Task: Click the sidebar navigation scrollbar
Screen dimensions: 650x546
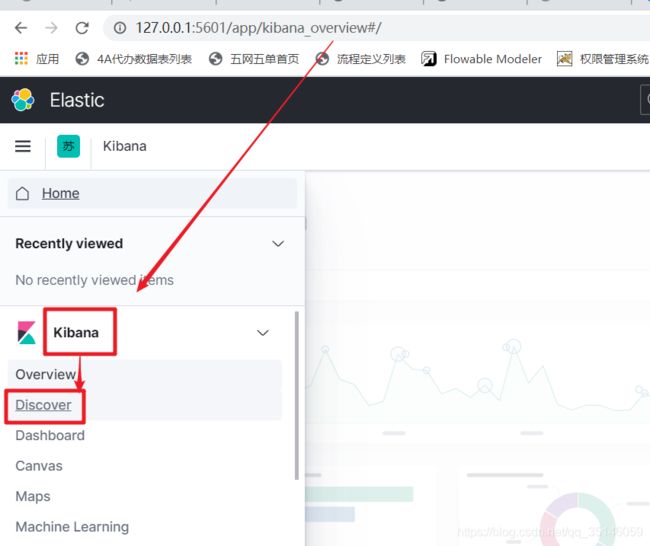Action: [x=296, y=396]
